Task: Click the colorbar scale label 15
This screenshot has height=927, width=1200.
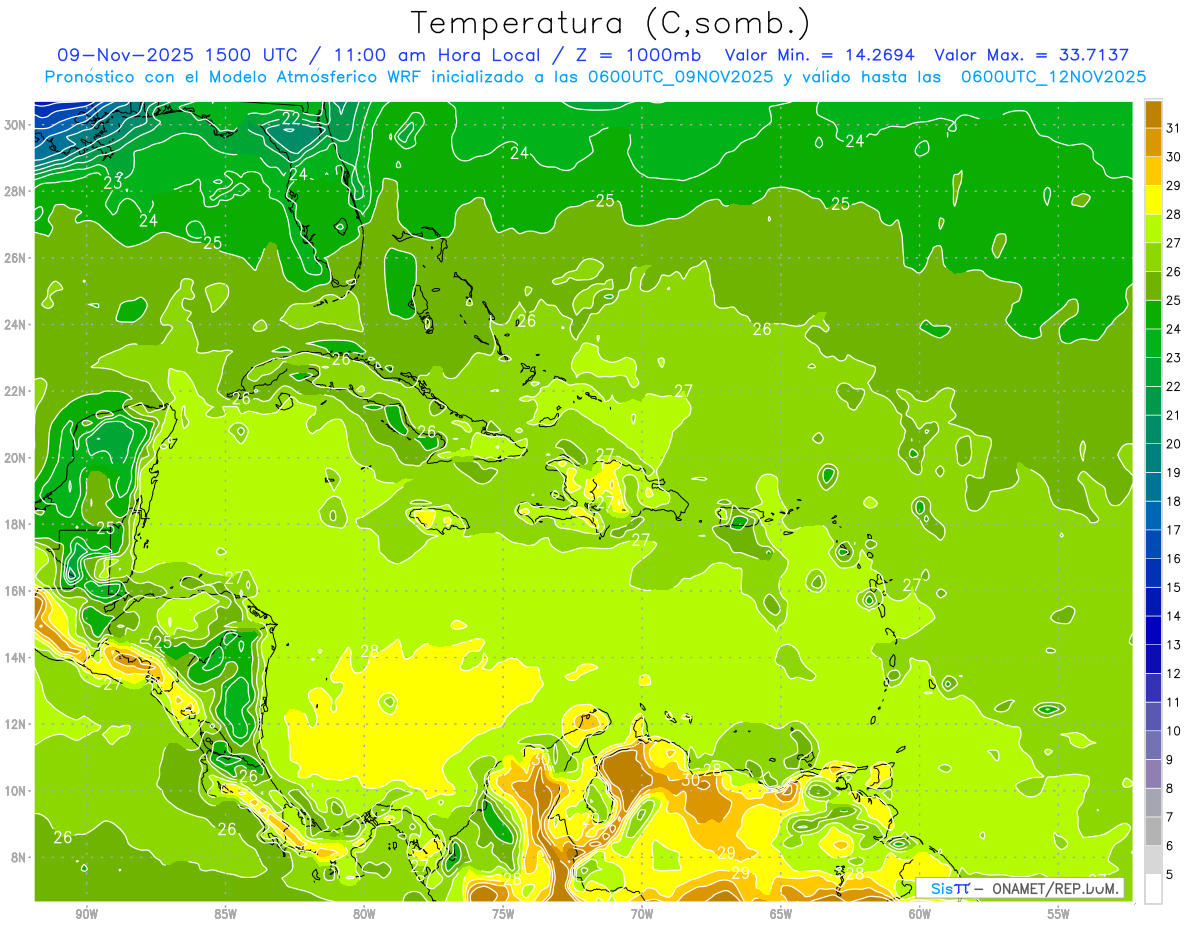Action: pyautogui.click(x=1174, y=587)
